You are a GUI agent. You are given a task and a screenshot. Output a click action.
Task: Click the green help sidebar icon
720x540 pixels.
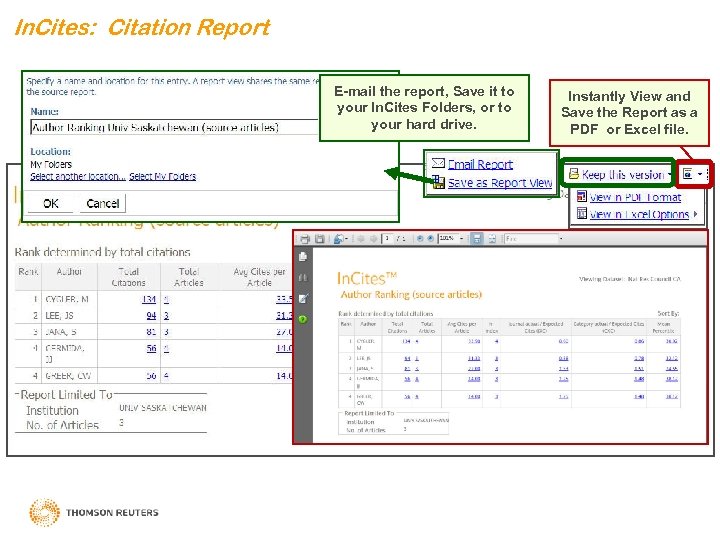(x=303, y=319)
